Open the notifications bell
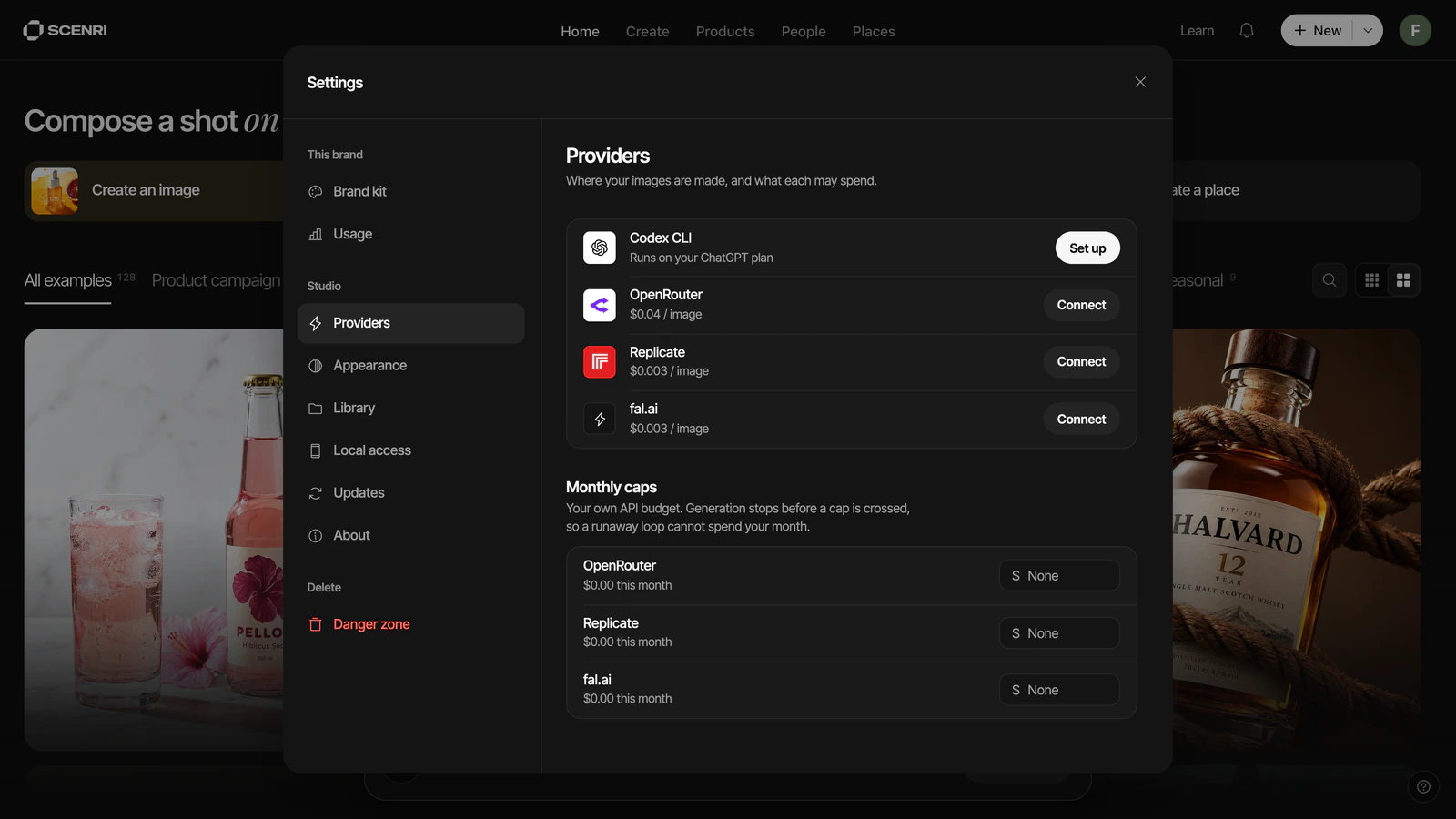The height and width of the screenshot is (819, 1456). point(1247,30)
